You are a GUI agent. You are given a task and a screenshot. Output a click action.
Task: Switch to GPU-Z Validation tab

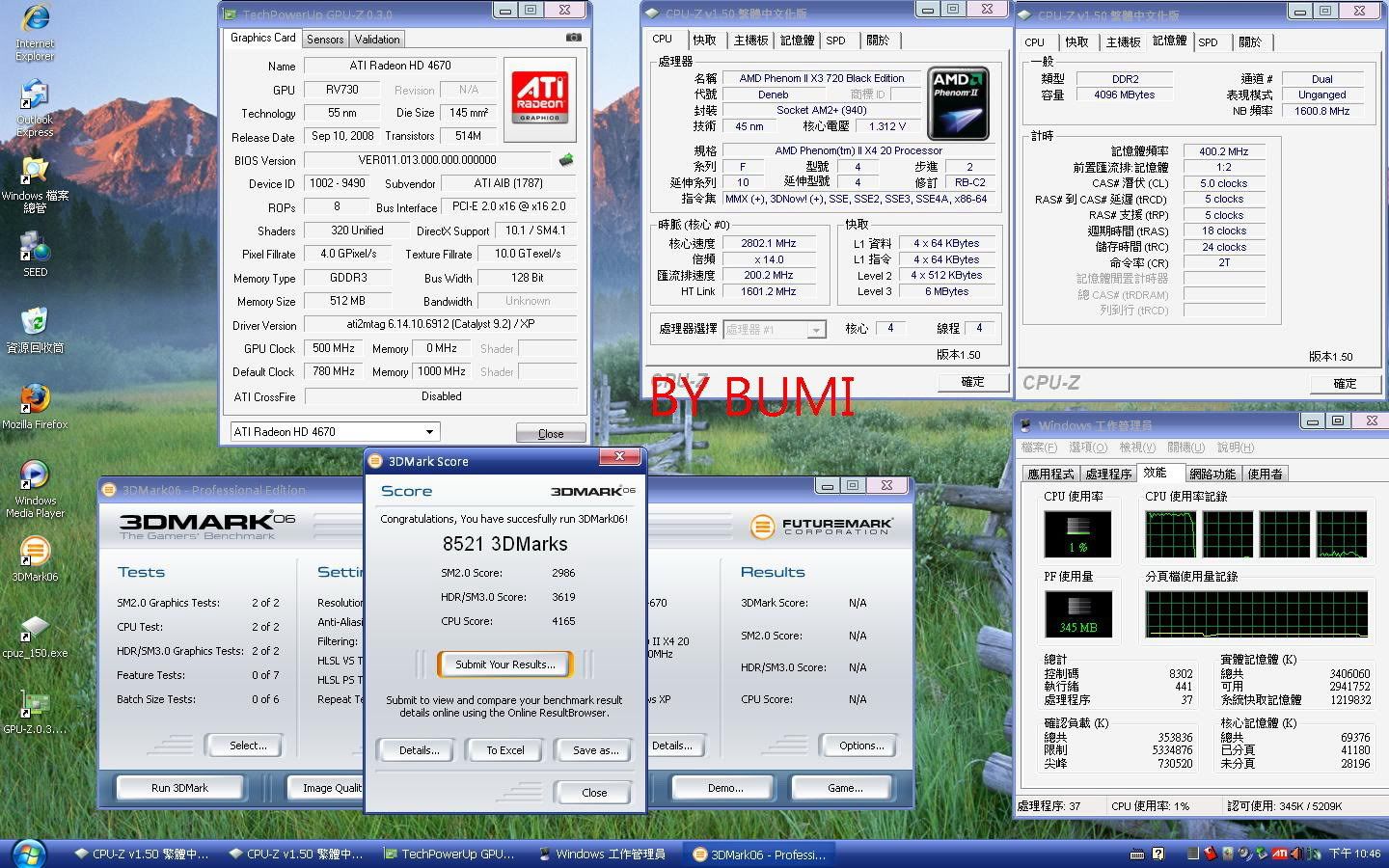click(377, 40)
